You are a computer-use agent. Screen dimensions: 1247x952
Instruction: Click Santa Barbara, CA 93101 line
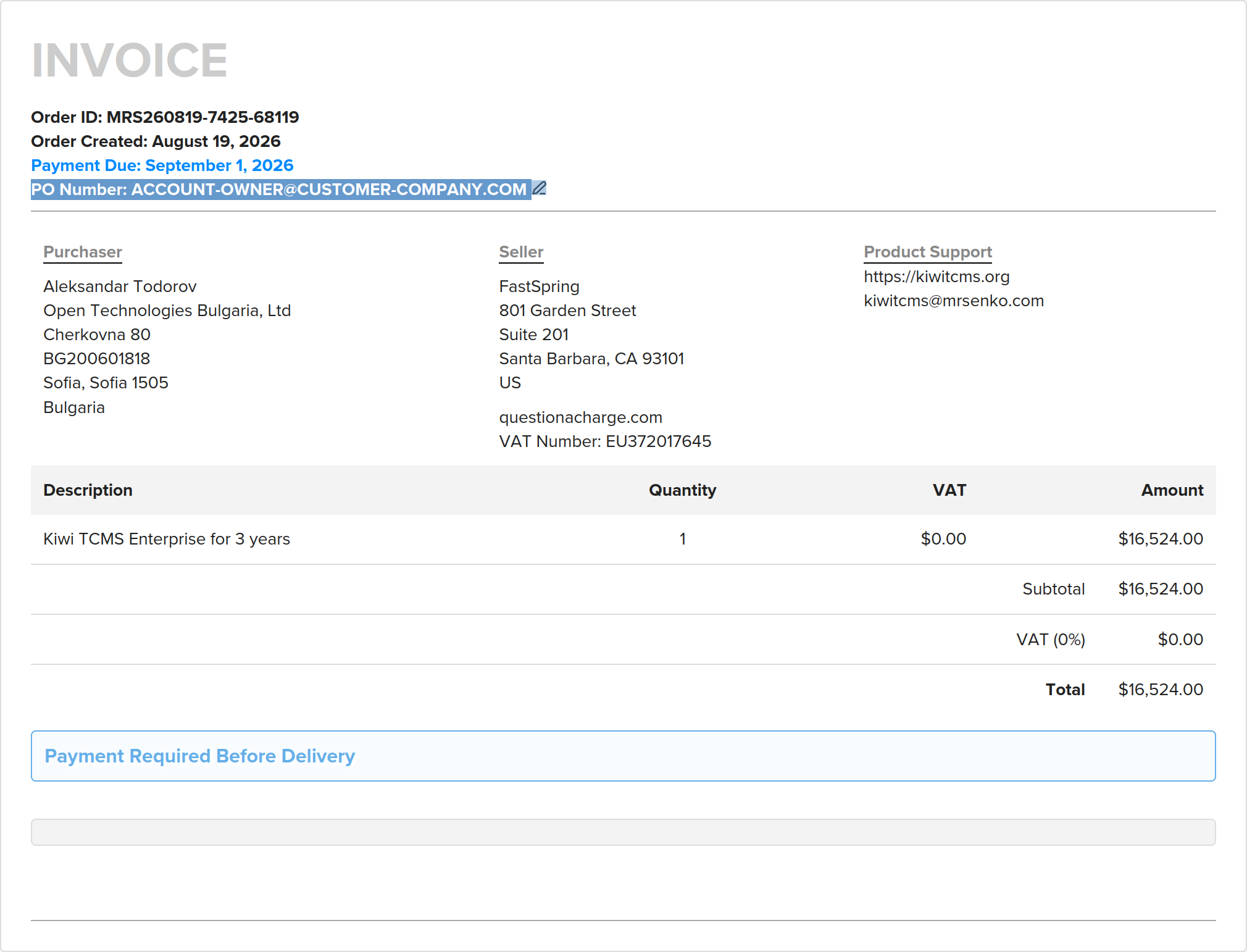click(x=591, y=359)
